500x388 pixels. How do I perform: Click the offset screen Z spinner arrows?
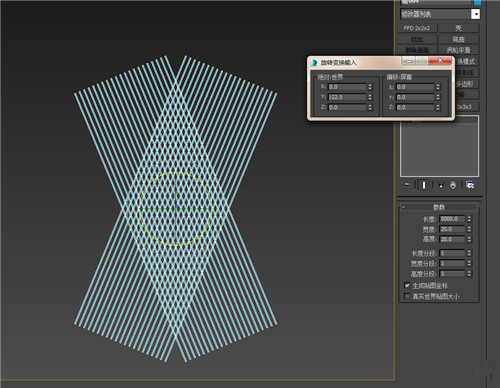coord(438,107)
